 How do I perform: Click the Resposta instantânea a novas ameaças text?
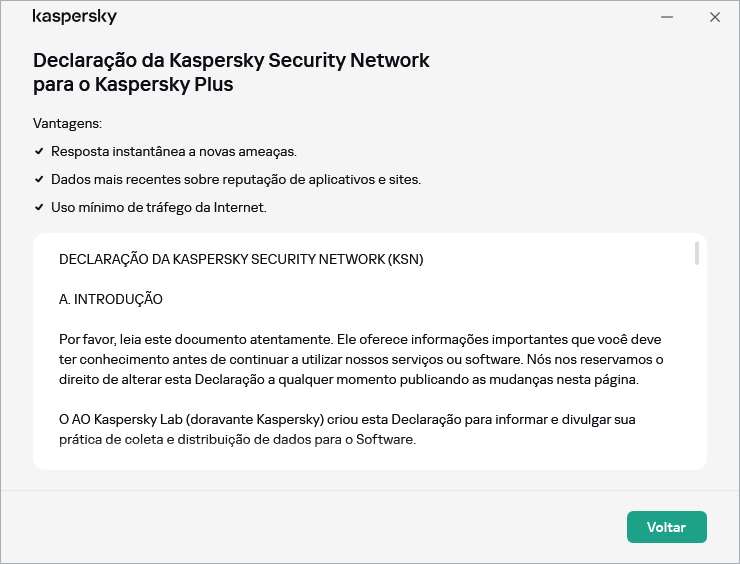coord(173,151)
